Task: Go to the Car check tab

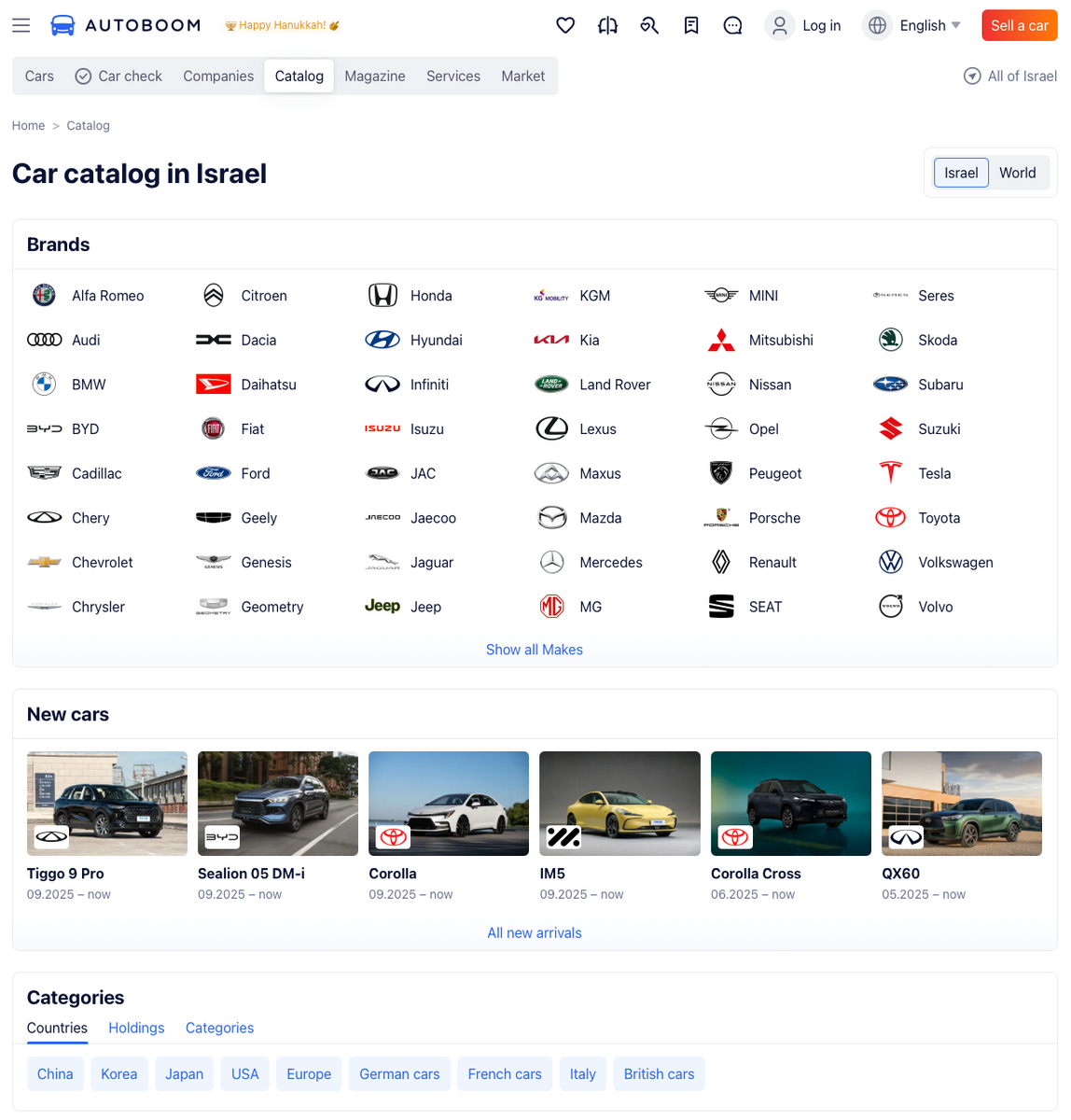Action: pos(118,76)
